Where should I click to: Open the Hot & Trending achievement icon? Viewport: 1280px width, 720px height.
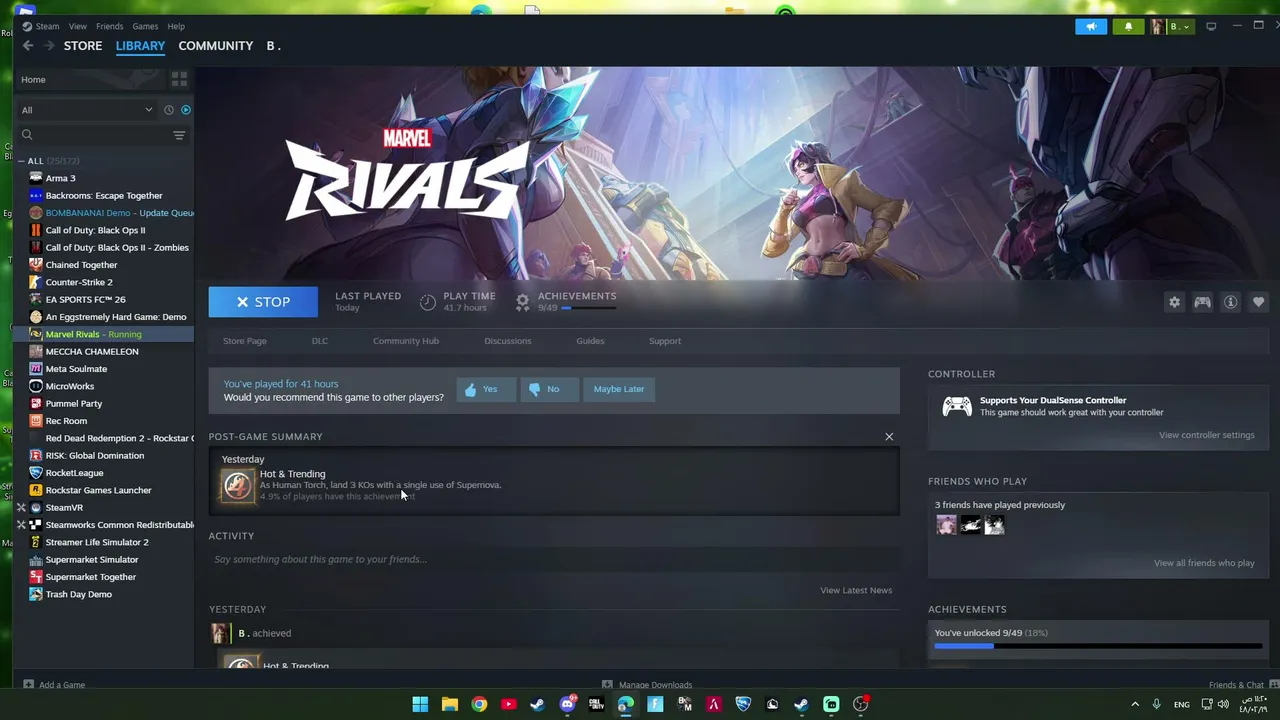point(238,485)
